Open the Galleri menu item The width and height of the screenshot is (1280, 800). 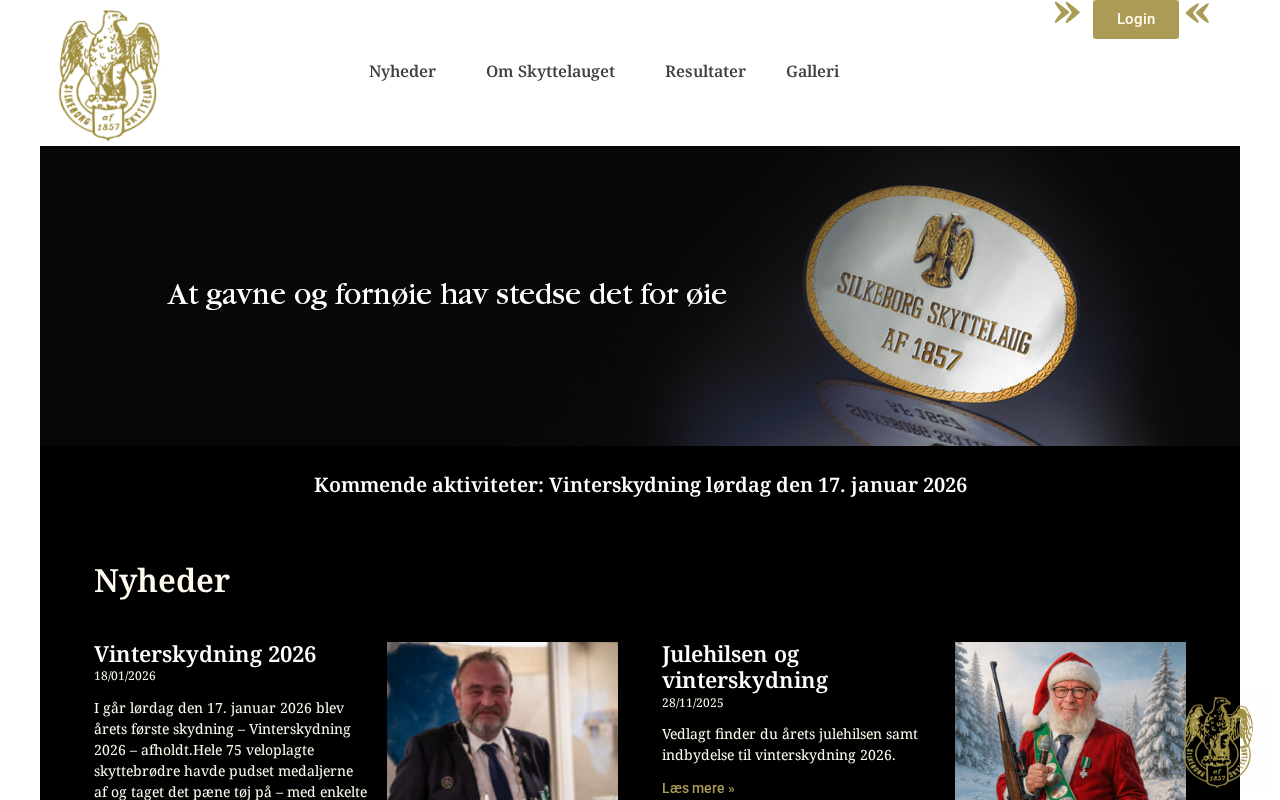[812, 71]
